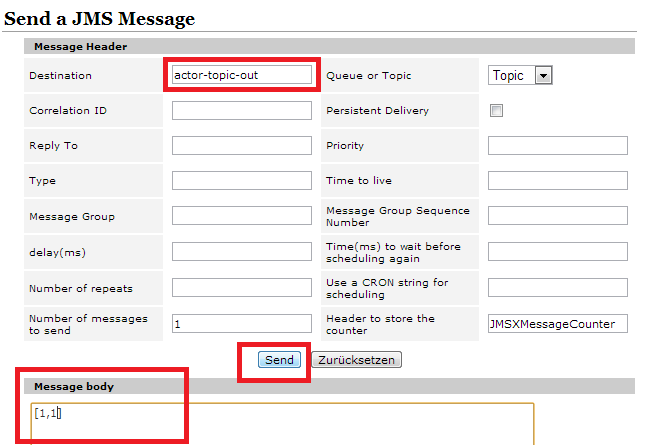Click the Header to store the counter field
646x445 pixels.
(x=557, y=324)
